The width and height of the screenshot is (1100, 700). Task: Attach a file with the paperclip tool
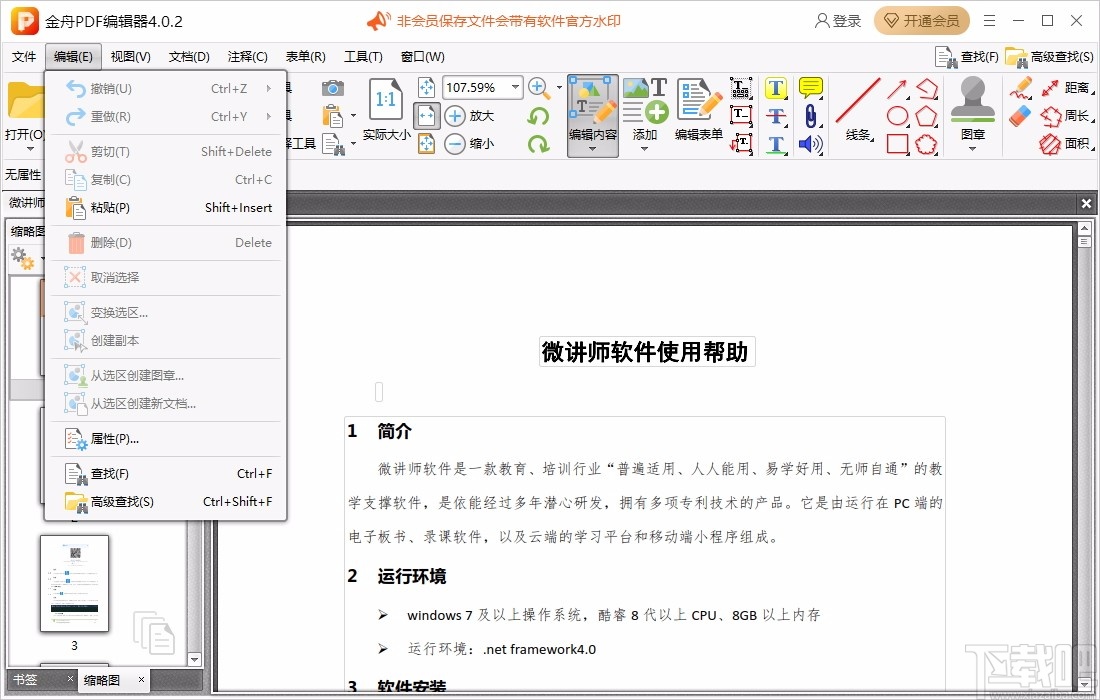click(810, 118)
